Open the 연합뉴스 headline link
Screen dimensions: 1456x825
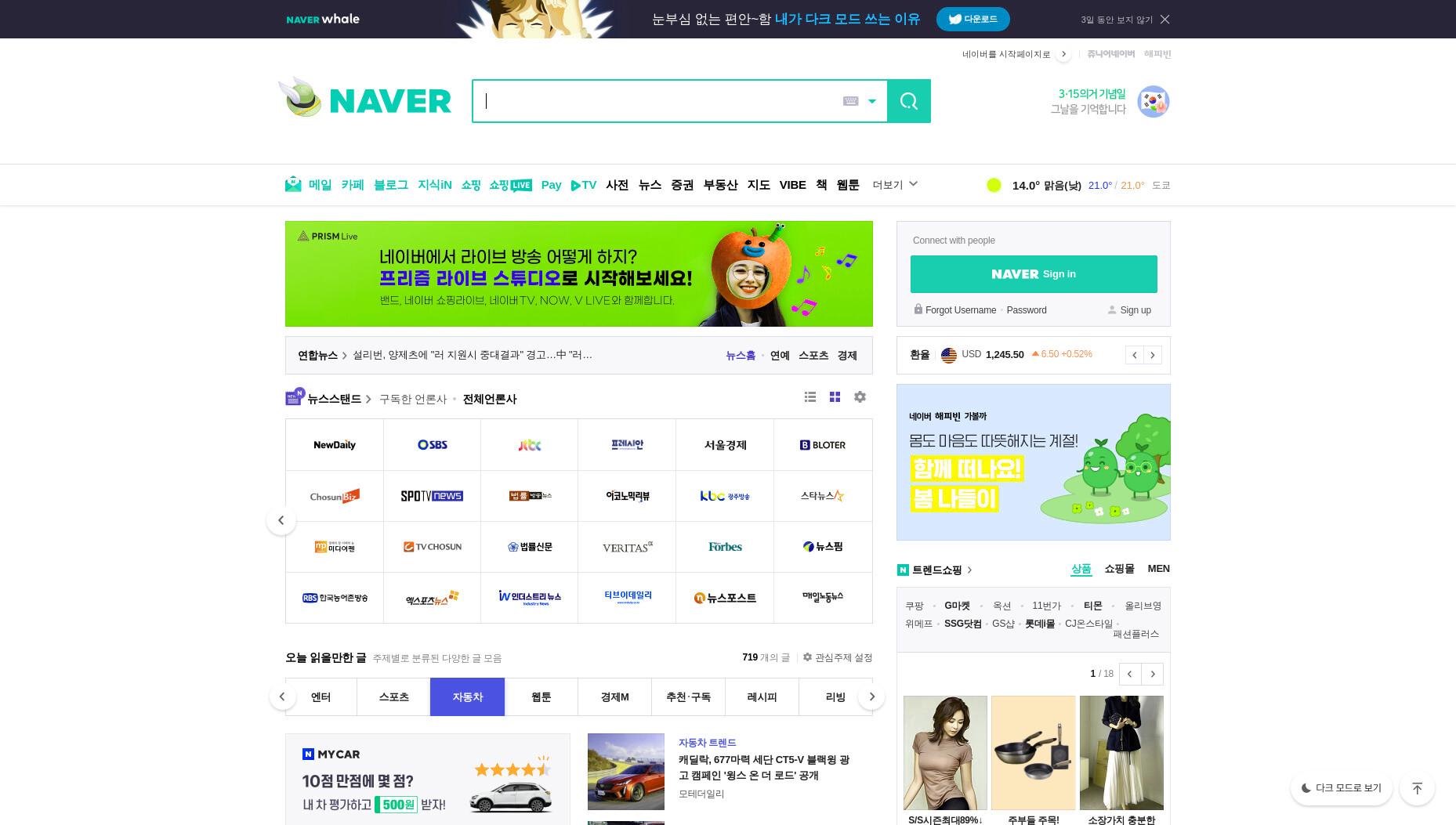[473, 355]
